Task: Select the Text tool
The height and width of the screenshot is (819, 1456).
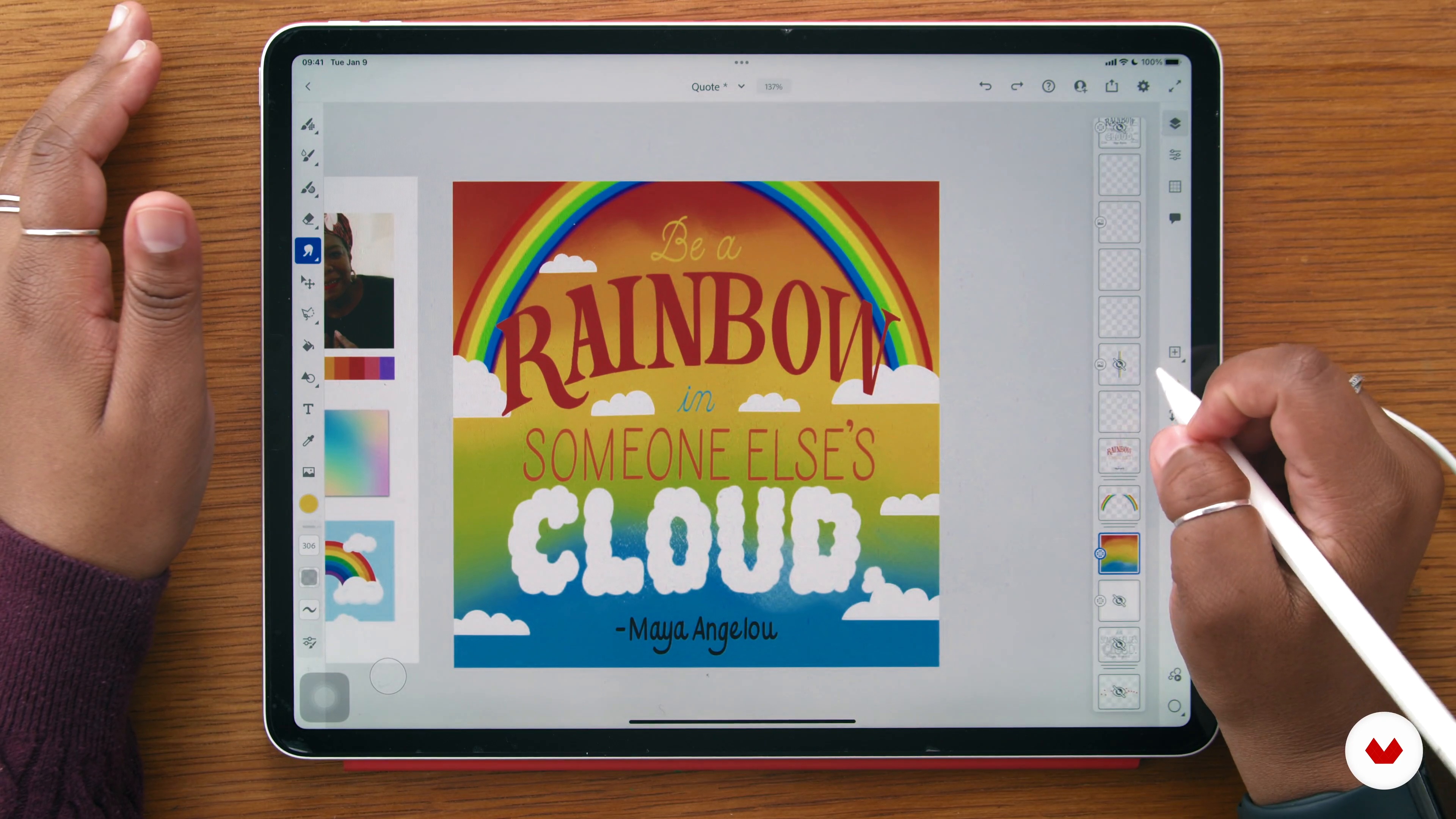Action: point(308,409)
